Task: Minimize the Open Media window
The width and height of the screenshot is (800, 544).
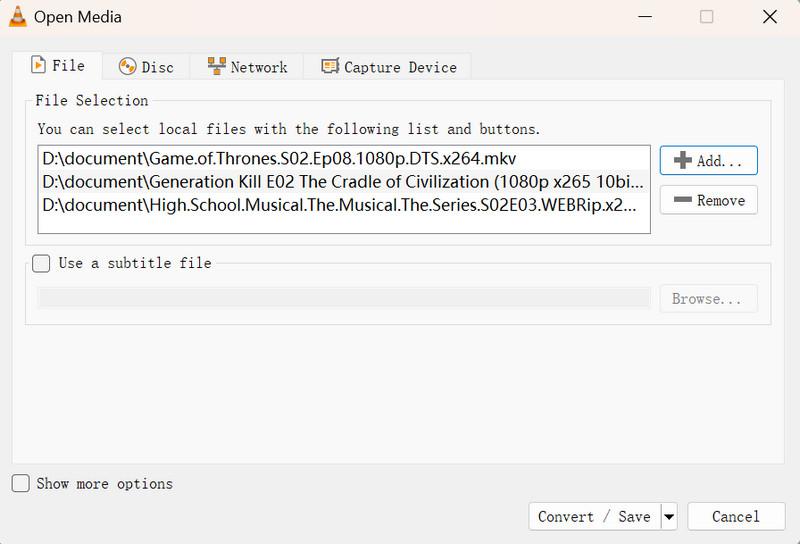Action: [645, 17]
